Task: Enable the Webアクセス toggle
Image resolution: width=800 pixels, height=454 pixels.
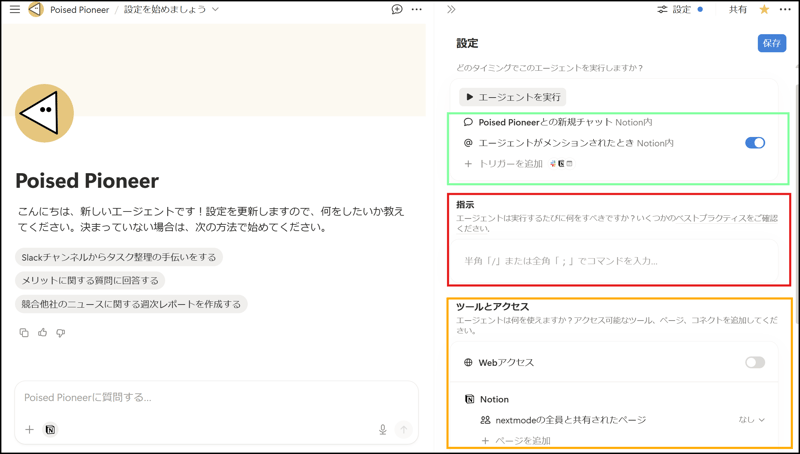Action: click(755, 363)
